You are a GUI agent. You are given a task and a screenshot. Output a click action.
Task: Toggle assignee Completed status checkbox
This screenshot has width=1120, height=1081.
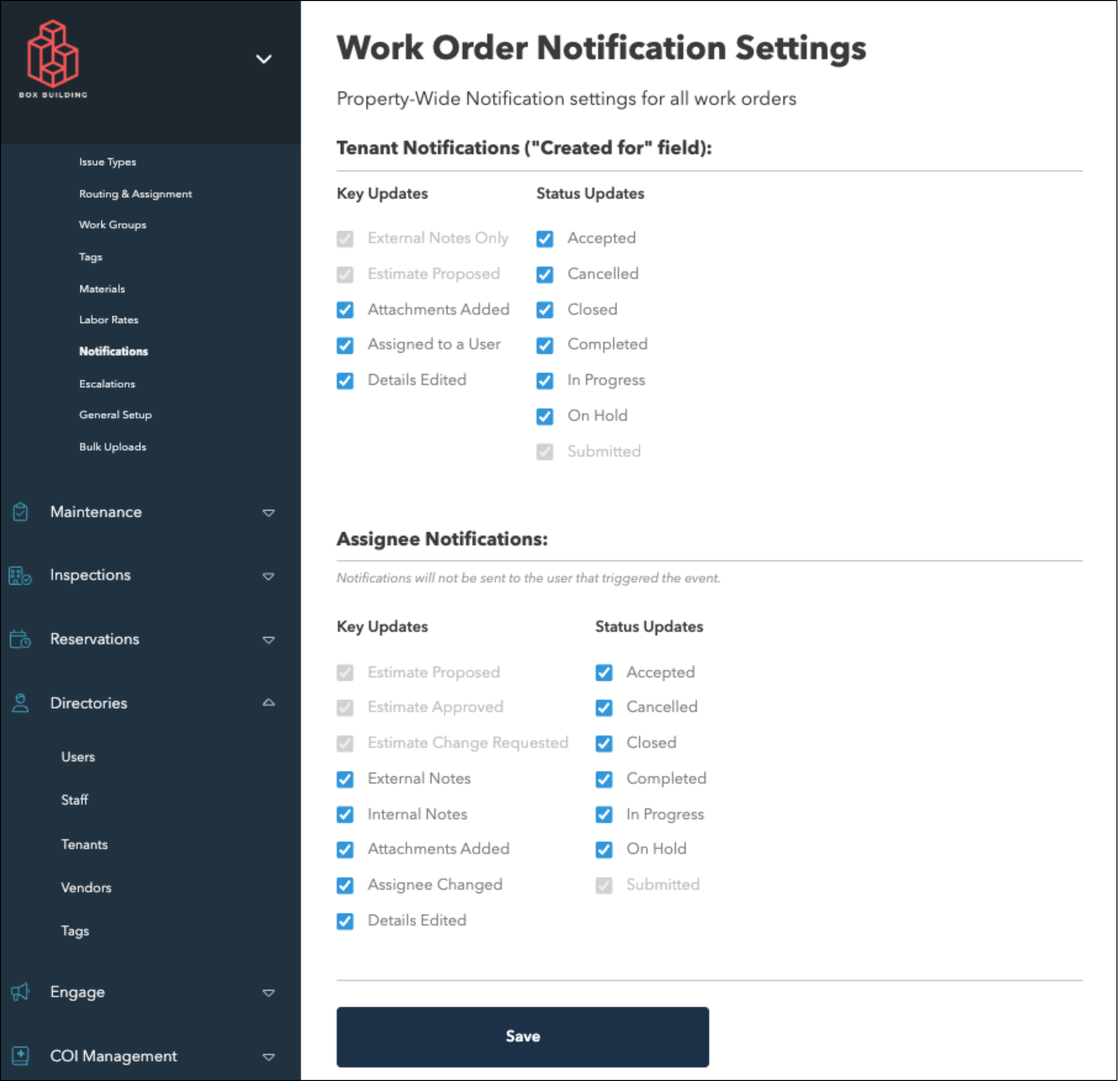(604, 779)
